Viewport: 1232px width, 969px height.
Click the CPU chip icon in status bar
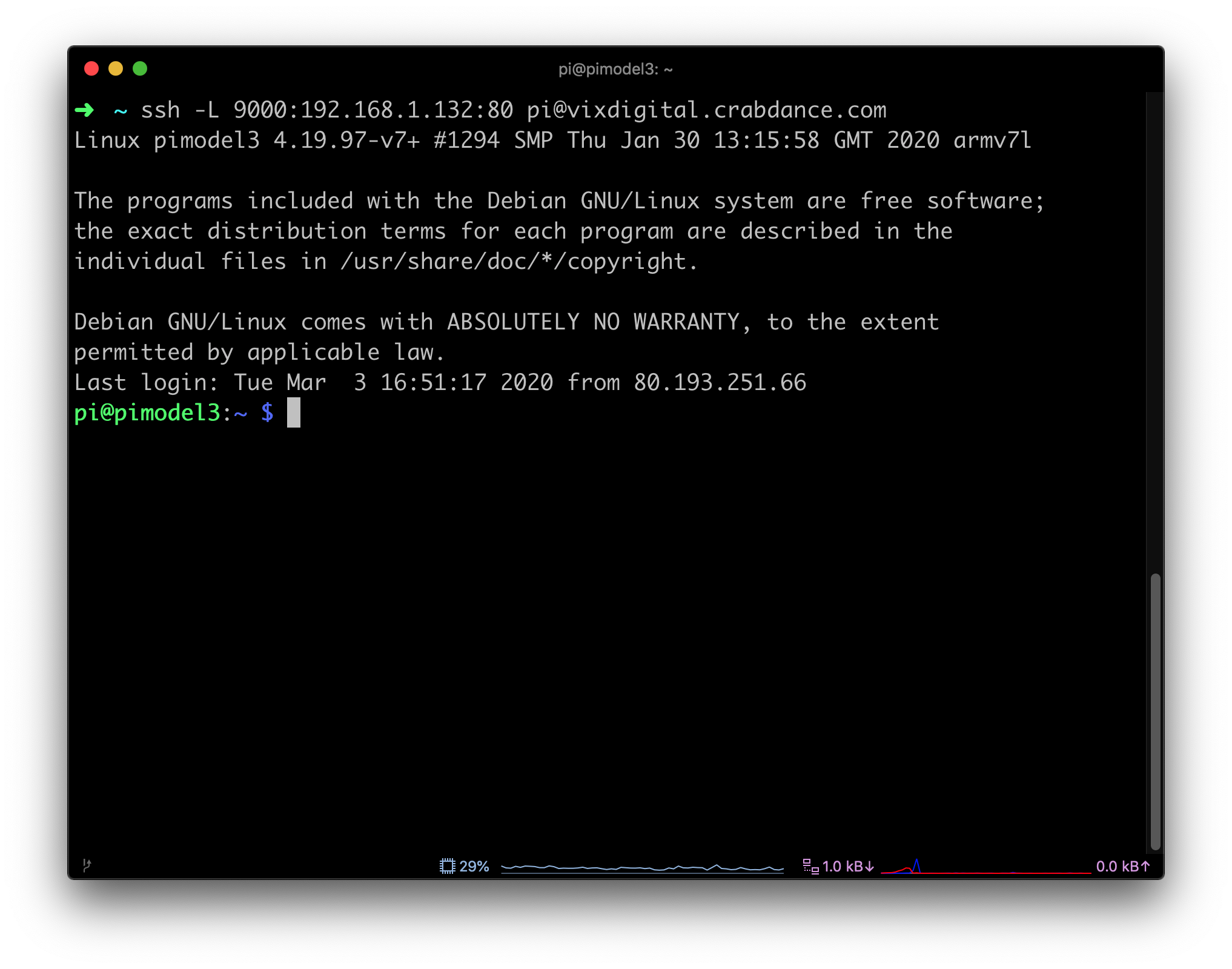click(447, 866)
